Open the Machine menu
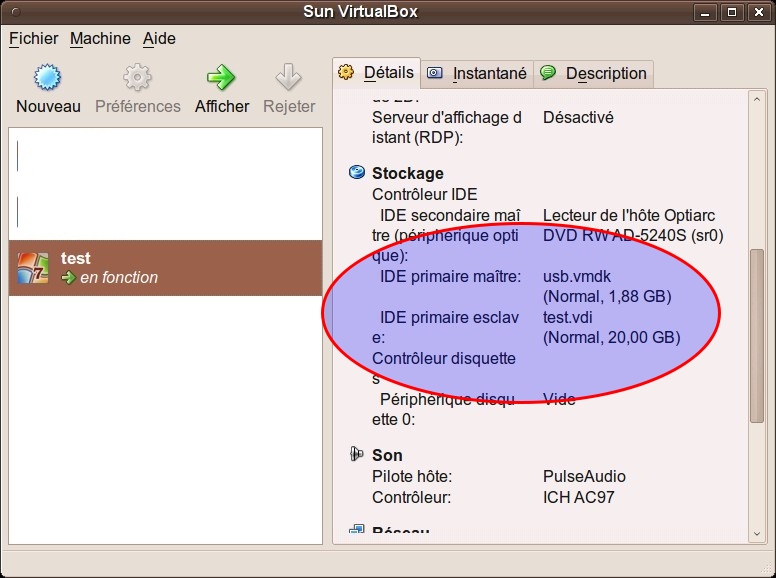The height and width of the screenshot is (578, 776). [100, 39]
